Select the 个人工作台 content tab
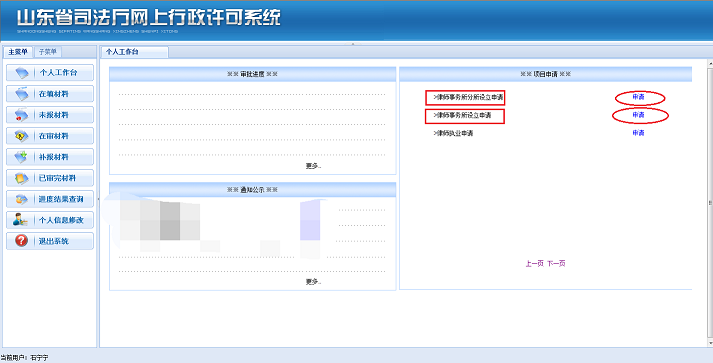713x363 pixels. click(x=134, y=52)
